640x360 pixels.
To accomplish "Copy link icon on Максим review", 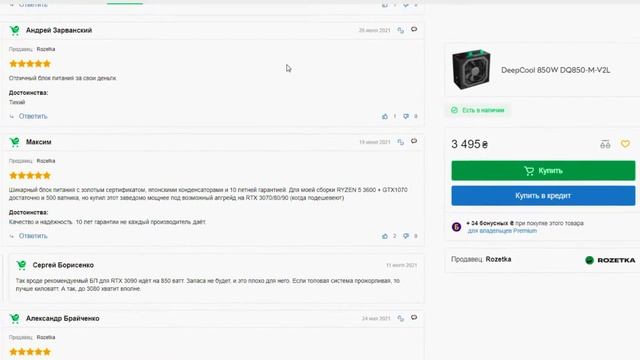I will pyautogui.click(x=401, y=142).
